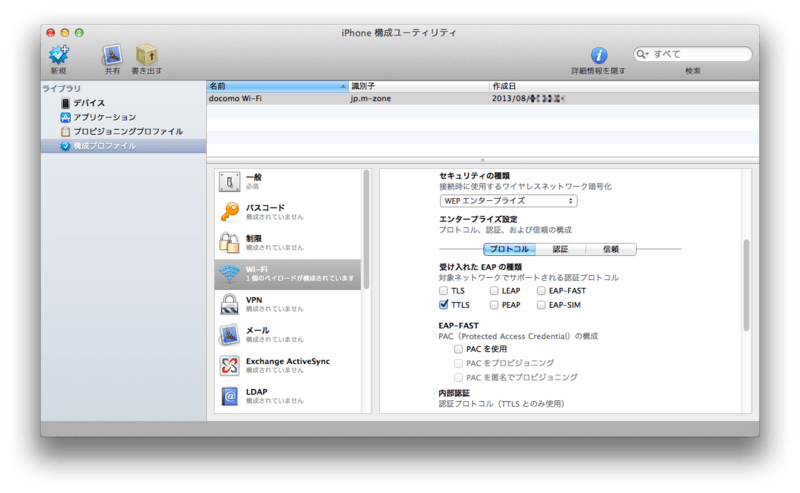Click the jp.m-zone identifier cell
This screenshot has width=800, height=493.
tap(371, 98)
